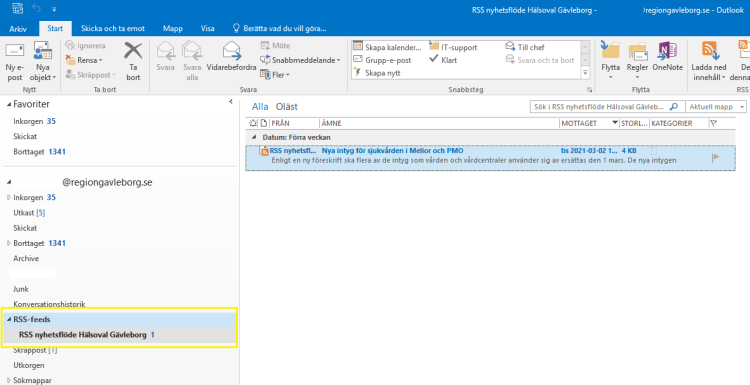This screenshot has height=385, width=750.
Task: Open the quick access toolbar customize arrow
Action: pos(54,9)
